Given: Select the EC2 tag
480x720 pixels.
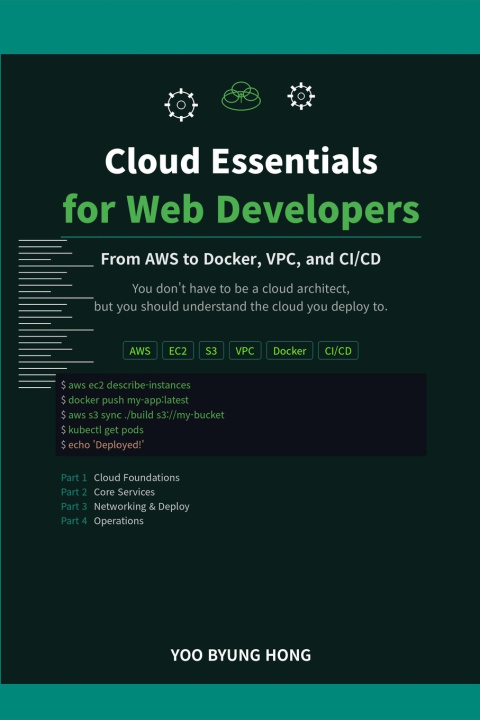Looking at the screenshot, I should pyautogui.click(x=178, y=351).
